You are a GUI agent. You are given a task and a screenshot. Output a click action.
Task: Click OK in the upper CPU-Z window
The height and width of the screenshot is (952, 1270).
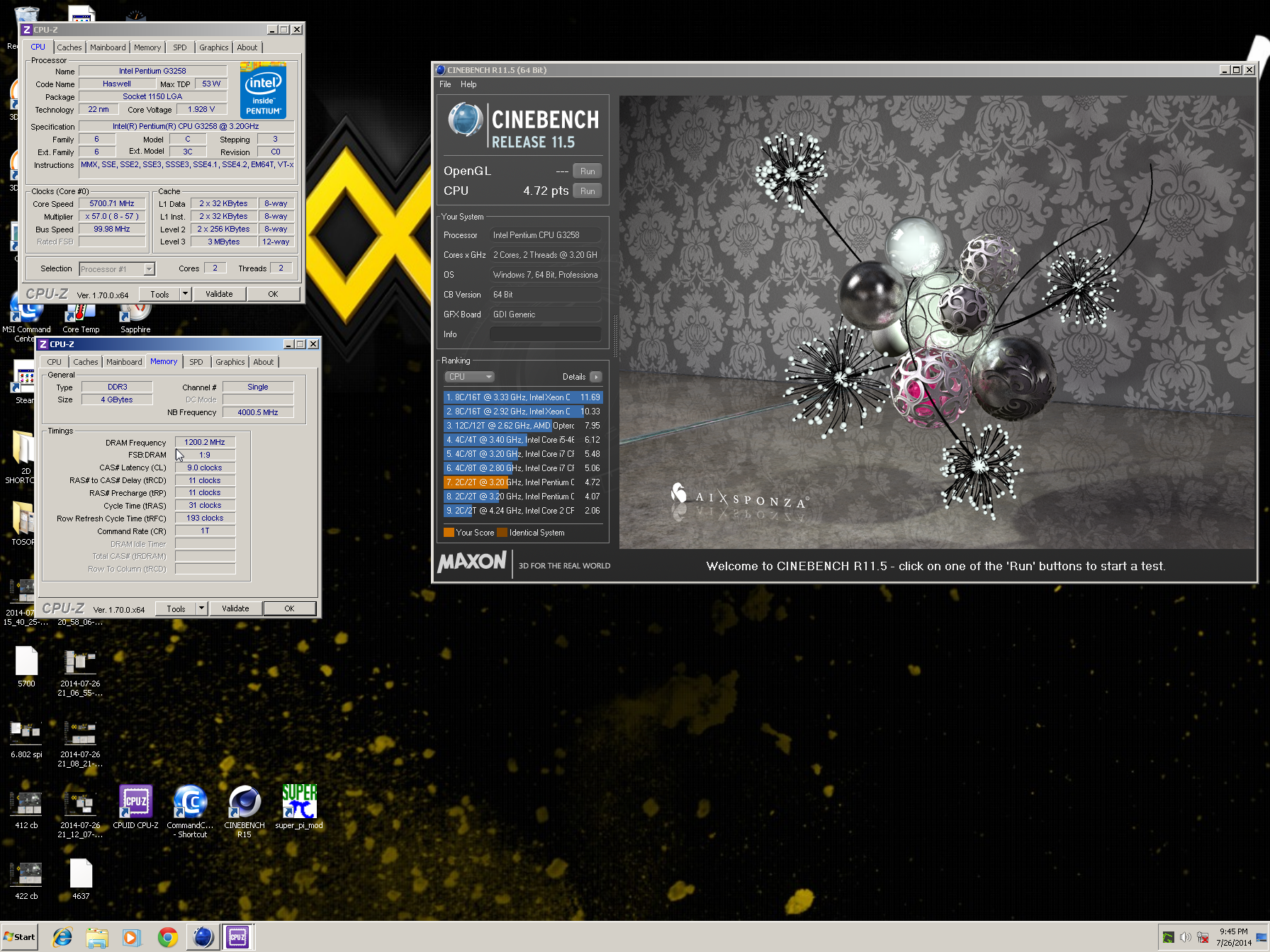click(x=273, y=294)
